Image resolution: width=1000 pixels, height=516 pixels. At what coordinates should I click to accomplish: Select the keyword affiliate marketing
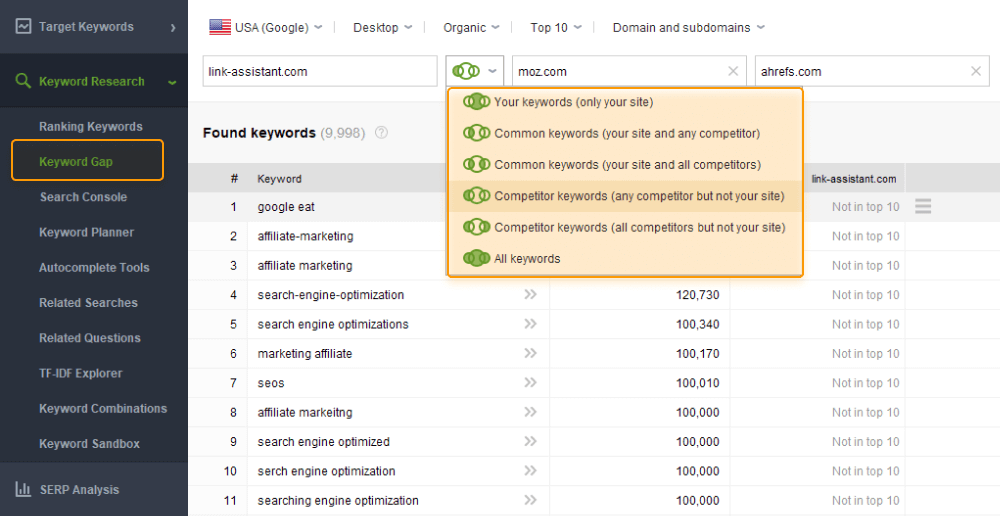click(305, 265)
